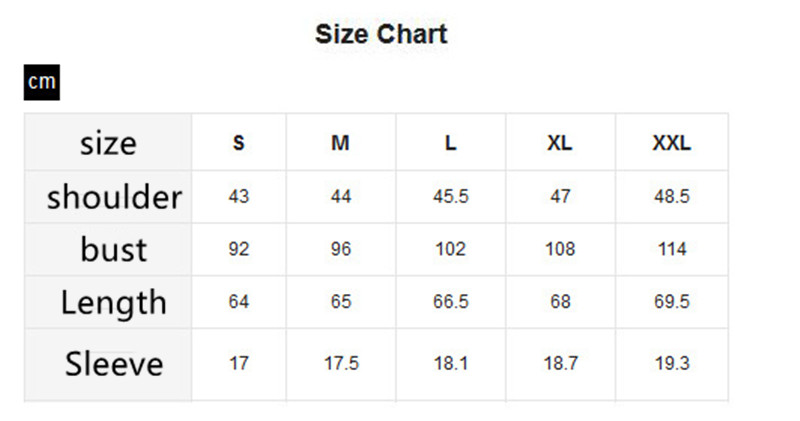Select the bust row label
Screen dimensions: 800x421
pos(114,249)
